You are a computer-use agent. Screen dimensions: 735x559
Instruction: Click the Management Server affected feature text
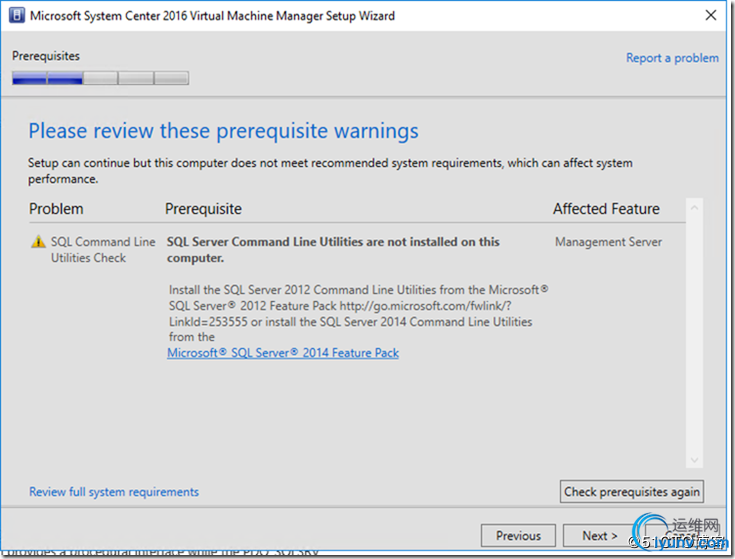coord(608,242)
